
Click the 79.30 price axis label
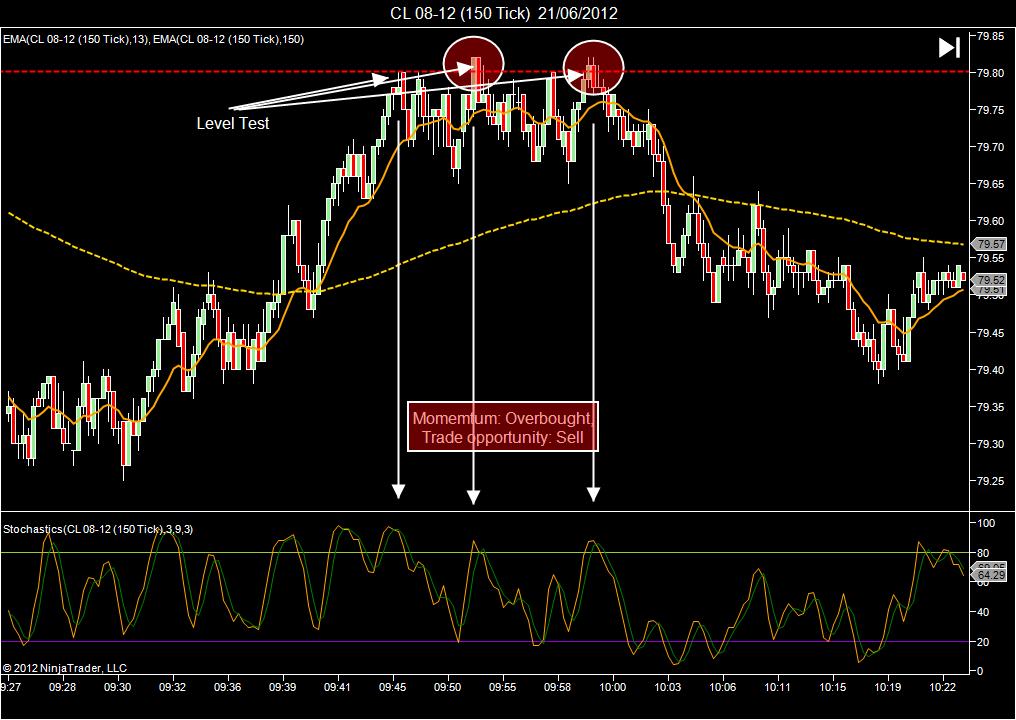(x=991, y=444)
